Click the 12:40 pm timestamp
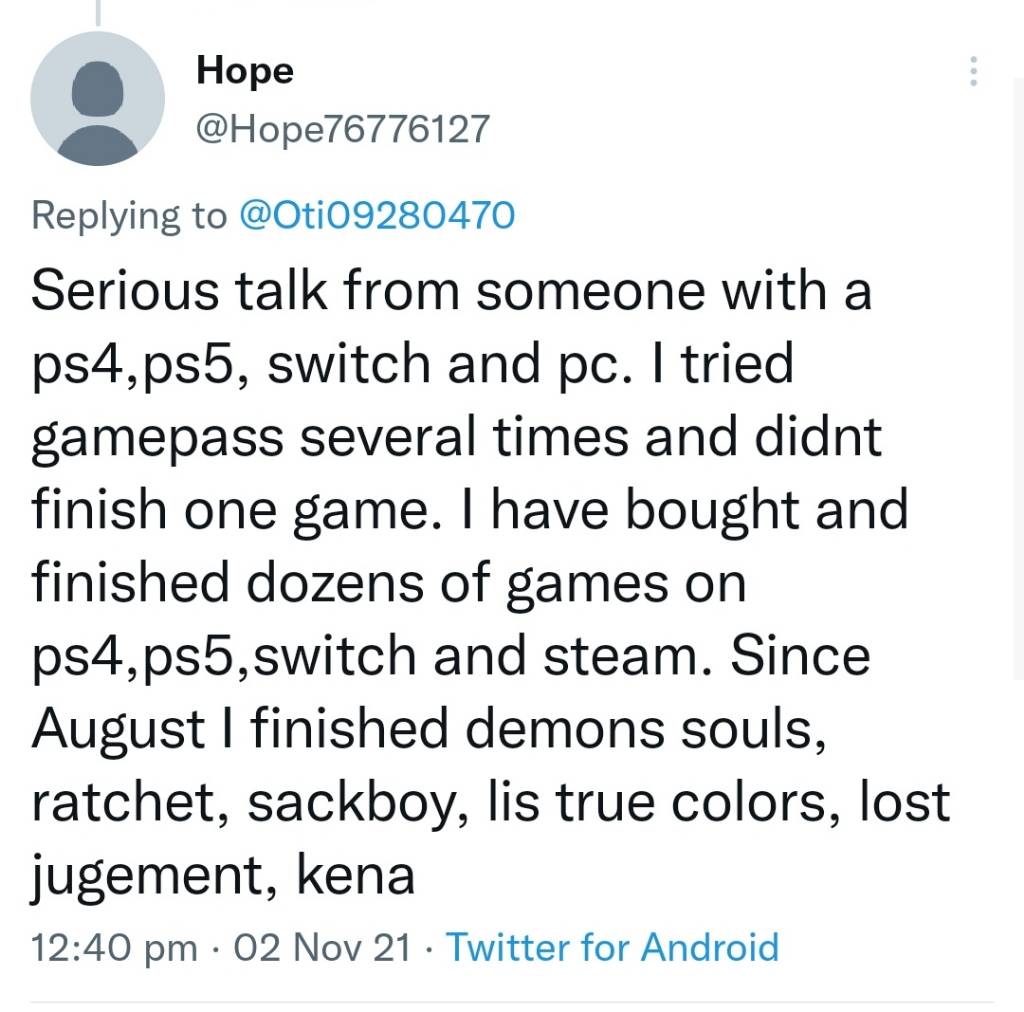Viewport: 1024px width, 1012px height. (114, 946)
